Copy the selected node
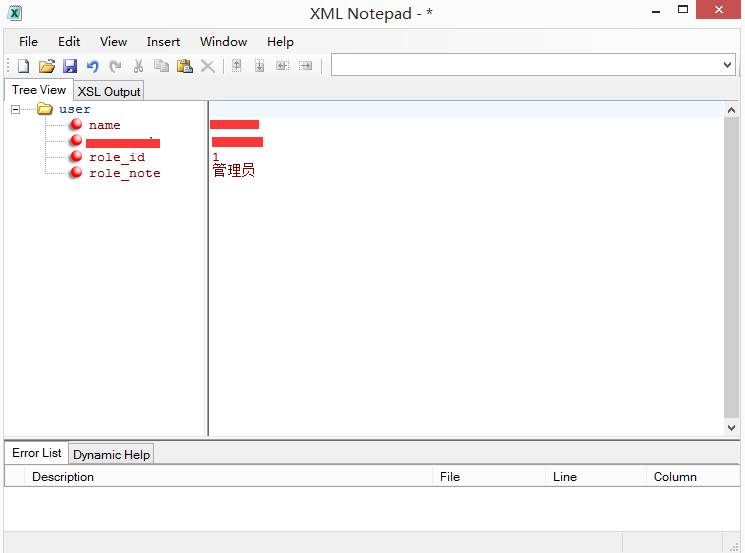 click(162, 66)
